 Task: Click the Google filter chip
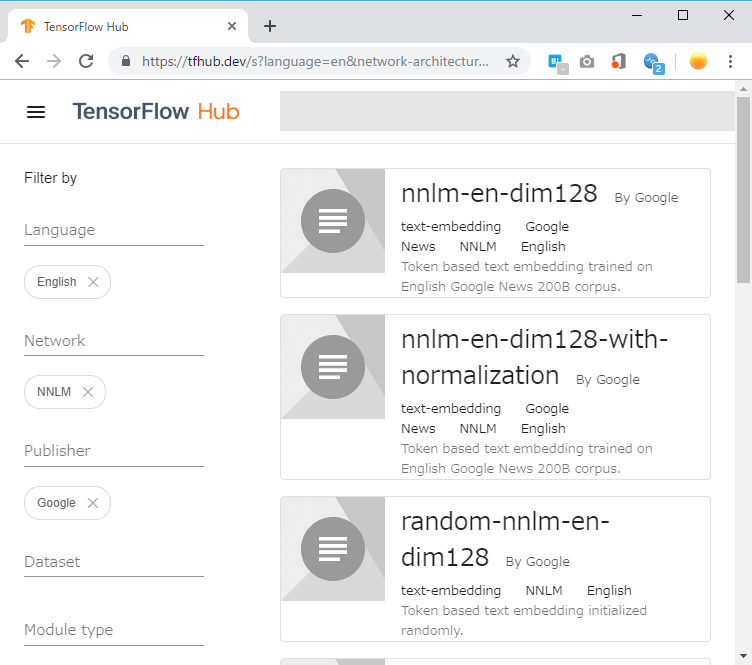(x=67, y=503)
